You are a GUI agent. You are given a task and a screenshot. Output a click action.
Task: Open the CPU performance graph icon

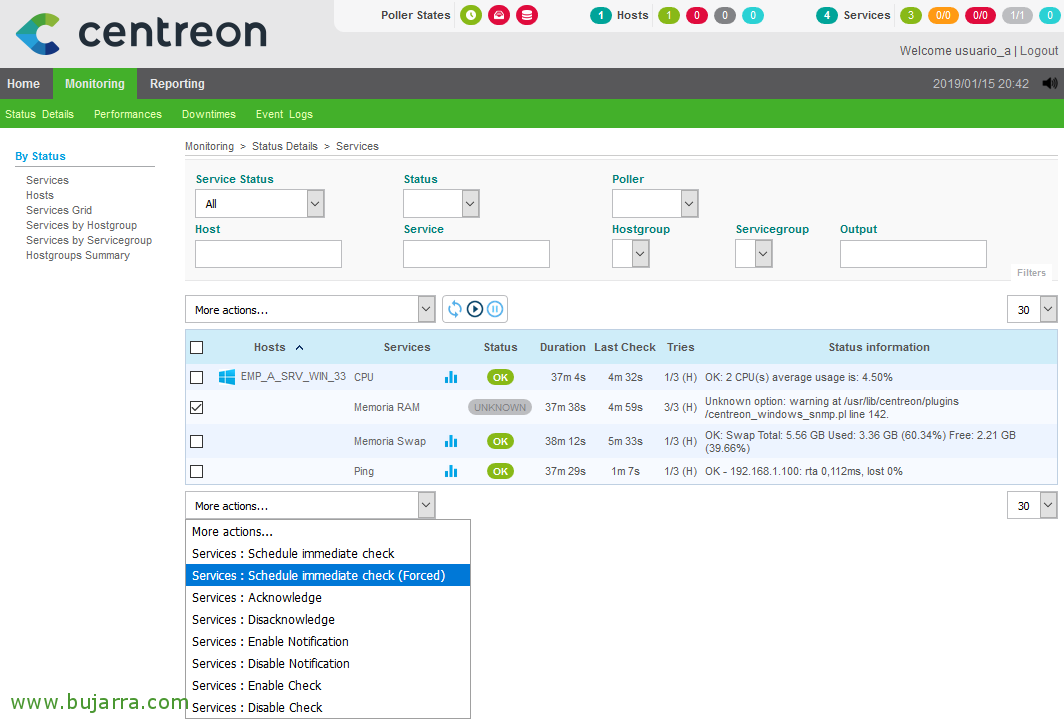pos(451,377)
